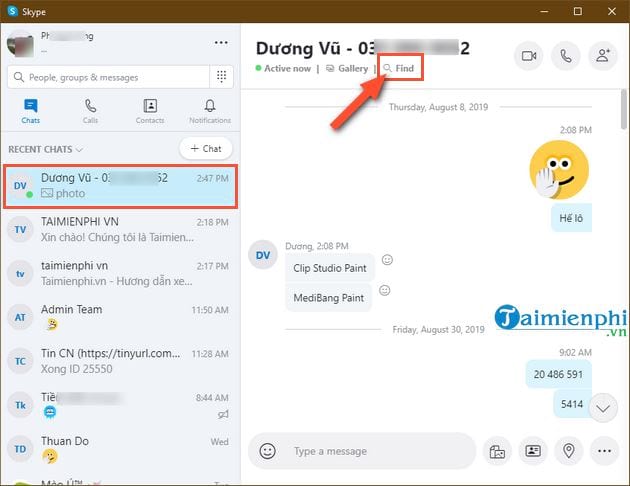
Task: Open the taimienphi vn lowercase chat
Action: coord(120,274)
